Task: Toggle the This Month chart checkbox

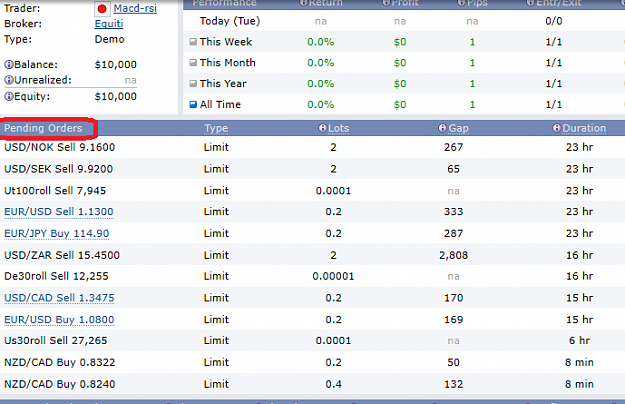Action: (193, 63)
